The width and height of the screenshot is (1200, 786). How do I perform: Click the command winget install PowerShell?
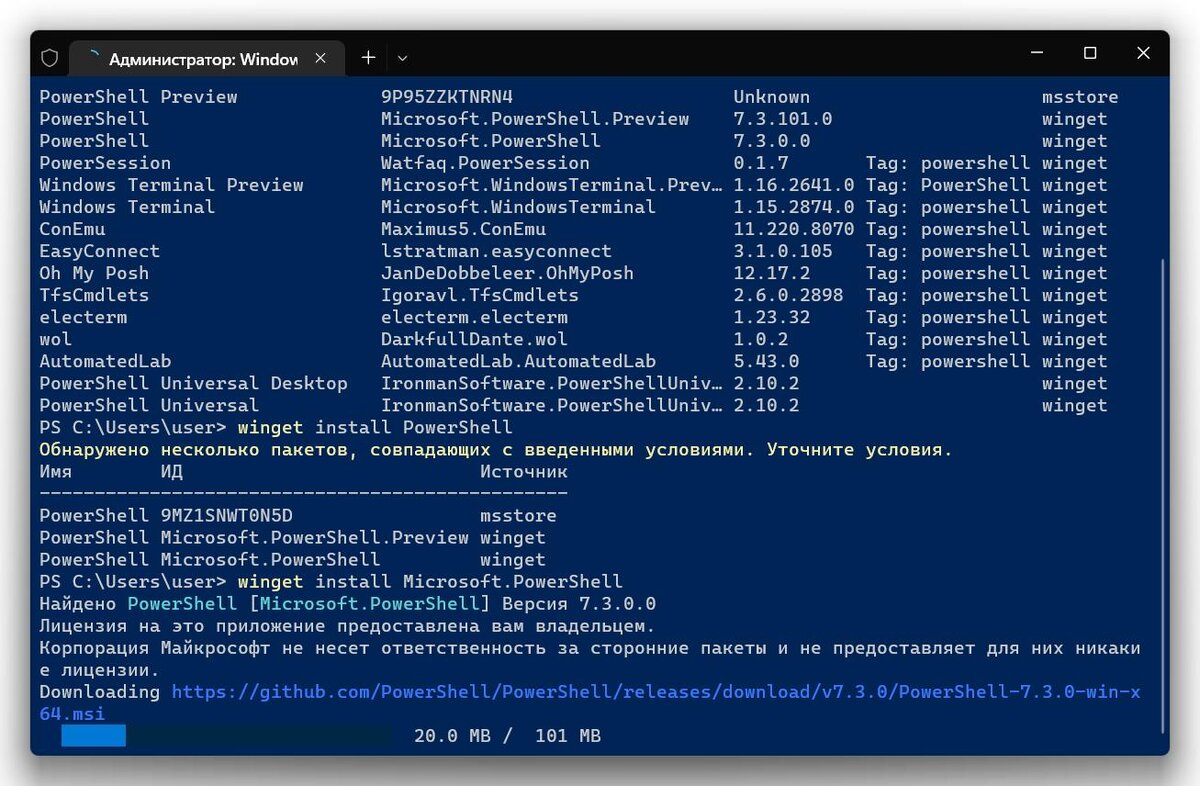pos(375,427)
